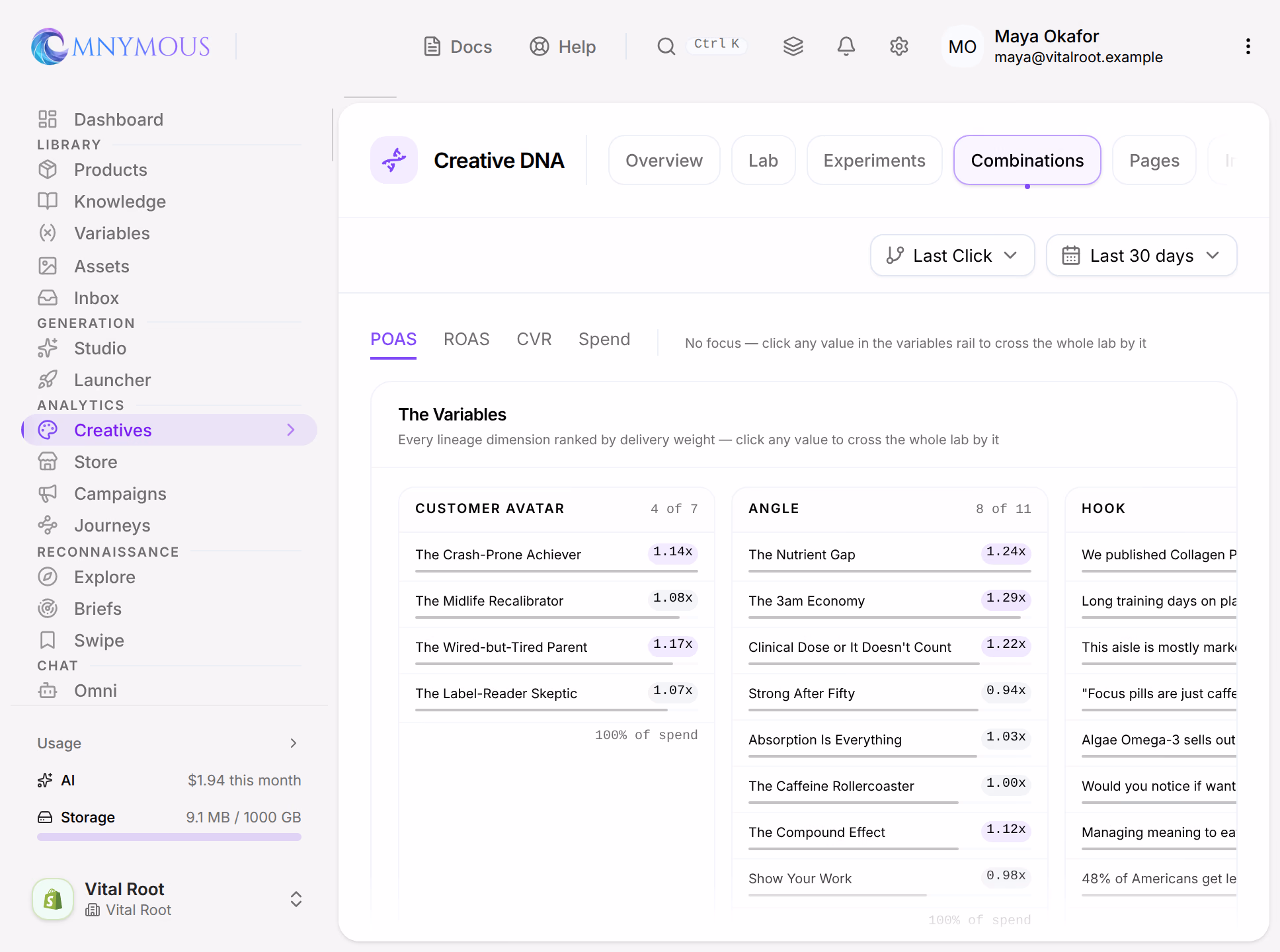
Task: Open the Inbox
Action: 169,297
